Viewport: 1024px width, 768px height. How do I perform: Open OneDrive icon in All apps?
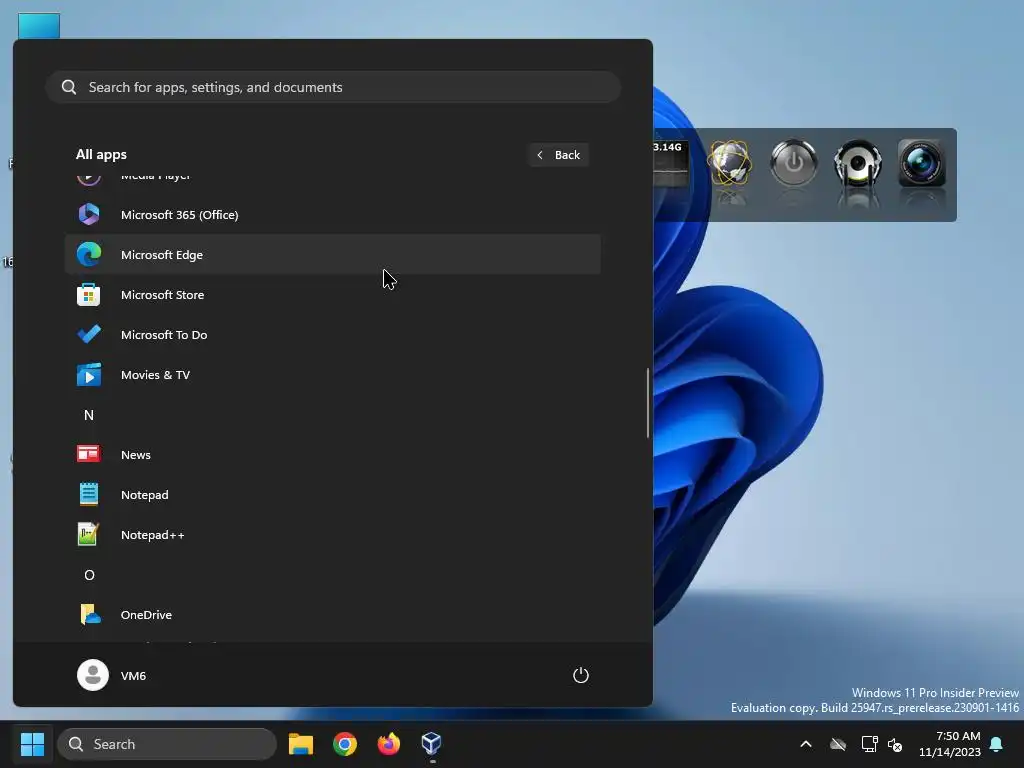(89, 615)
